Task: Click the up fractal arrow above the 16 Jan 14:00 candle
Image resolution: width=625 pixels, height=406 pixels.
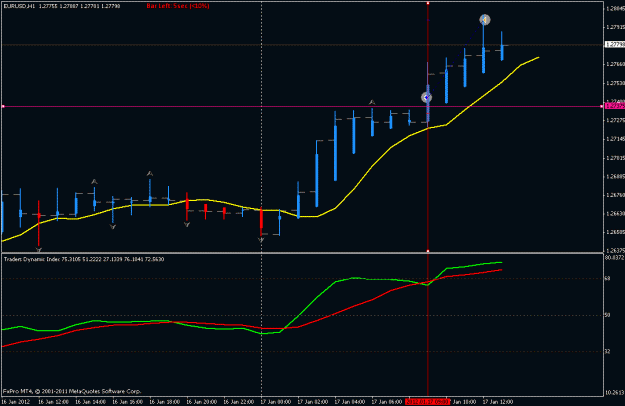Action: click(x=94, y=182)
